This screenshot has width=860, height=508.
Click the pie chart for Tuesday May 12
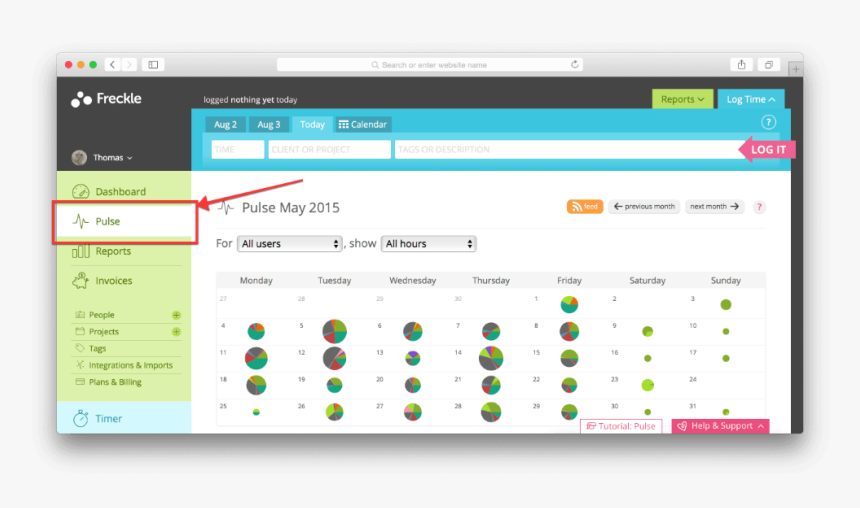[x=335, y=358]
